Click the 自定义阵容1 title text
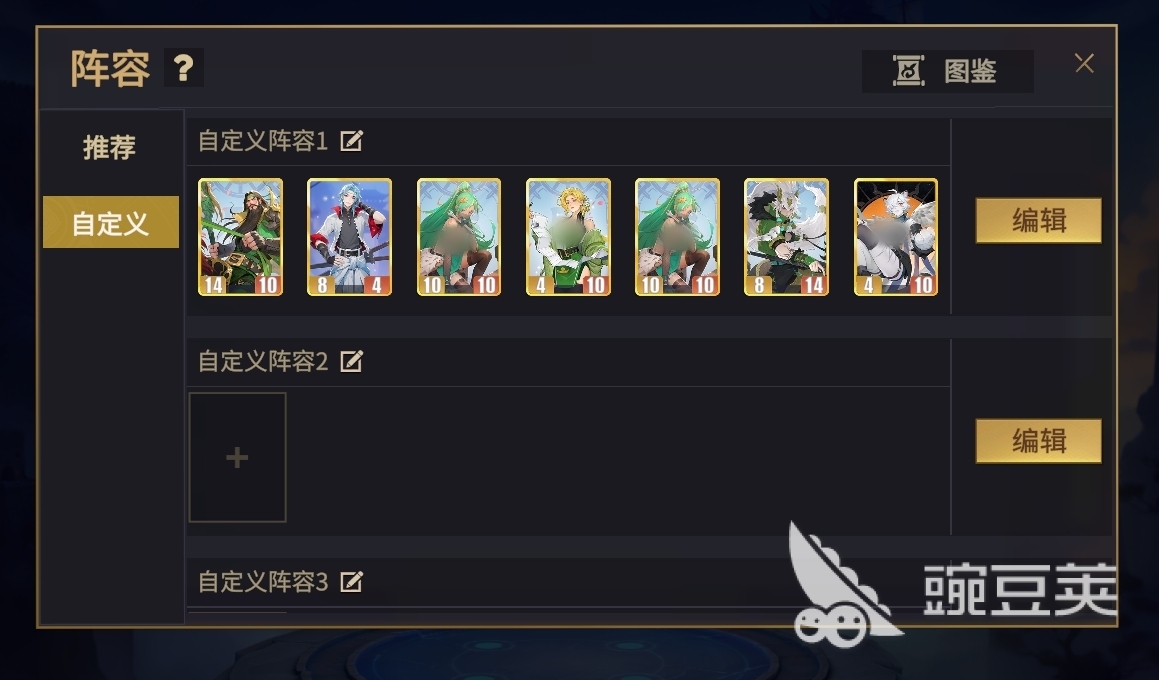The image size is (1159, 680). 263,141
